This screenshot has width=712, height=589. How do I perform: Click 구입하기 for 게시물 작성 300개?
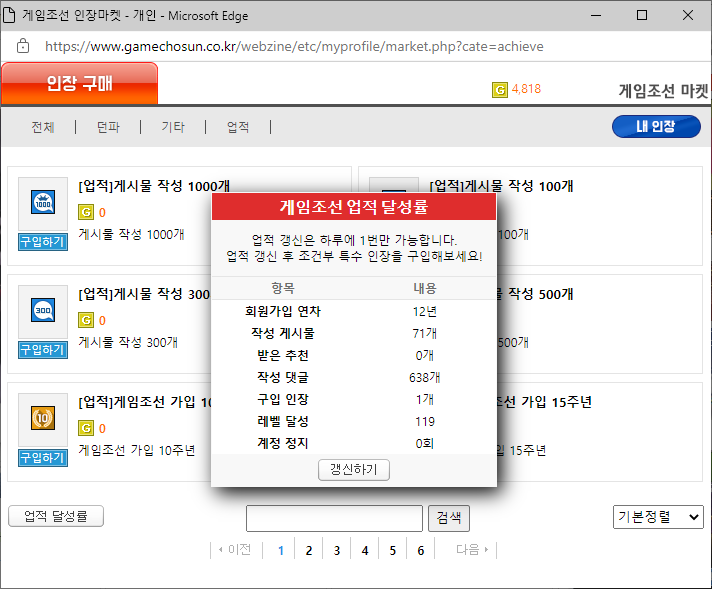[x=43, y=350]
